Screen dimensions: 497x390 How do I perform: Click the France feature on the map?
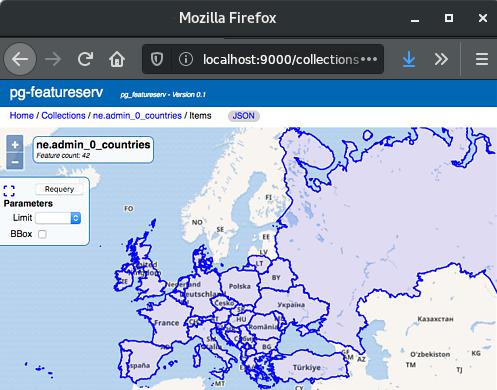[x=167, y=323]
